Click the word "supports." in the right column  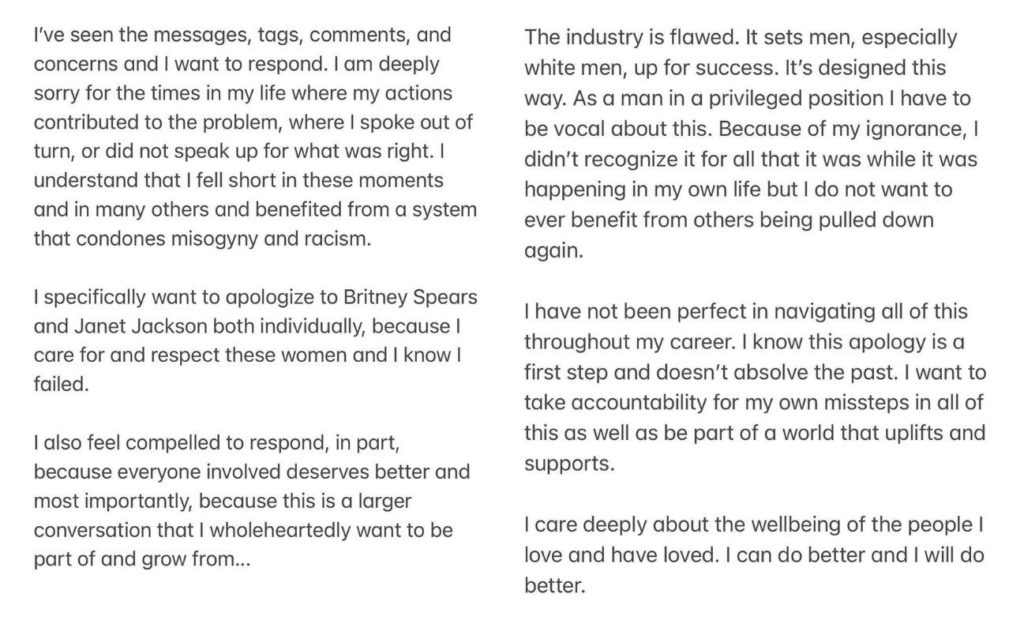tap(569, 464)
